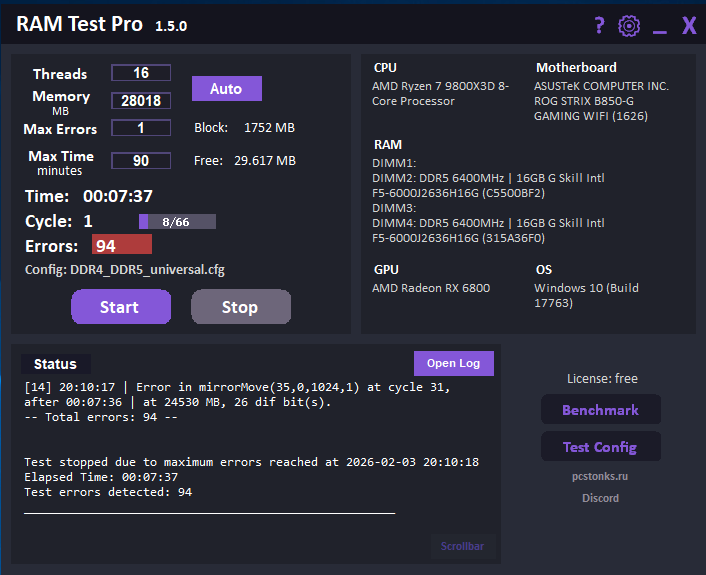Open settings with the gear icon
The height and width of the screenshot is (575, 706).
(629, 26)
